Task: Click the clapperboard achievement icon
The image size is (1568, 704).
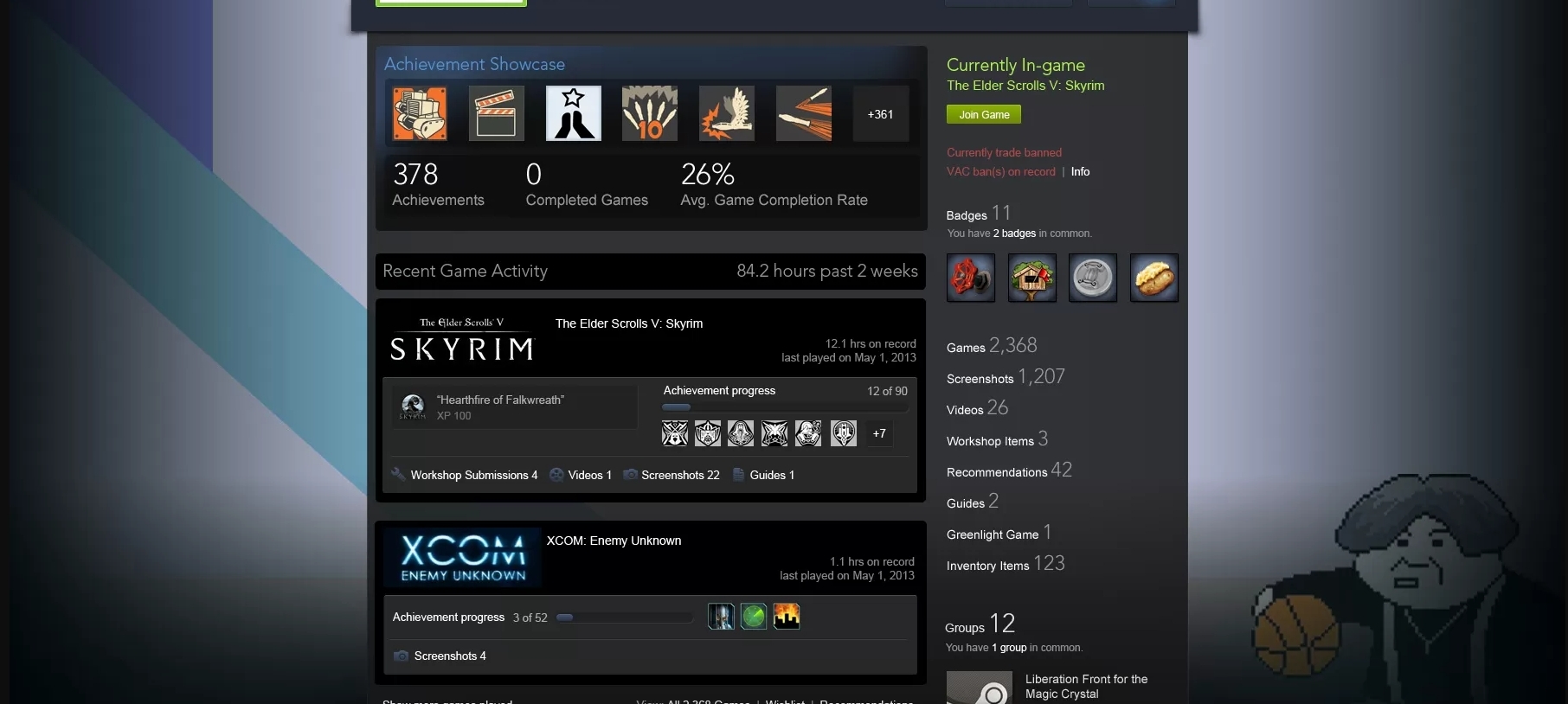Action: point(497,113)
